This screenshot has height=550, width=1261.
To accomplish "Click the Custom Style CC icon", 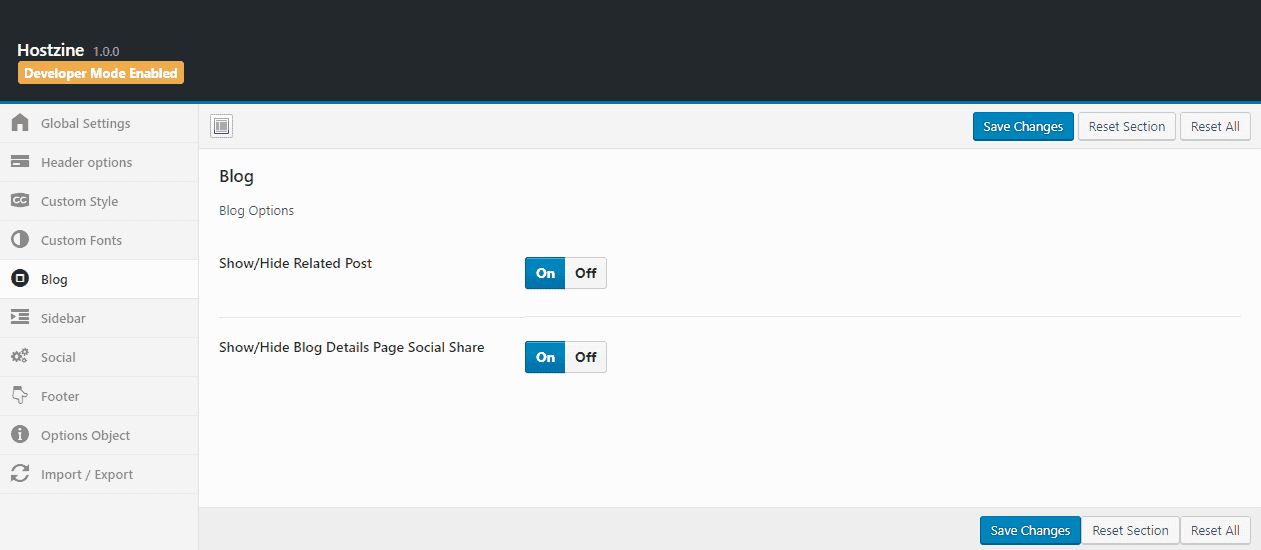I will [x=20, y=201].
